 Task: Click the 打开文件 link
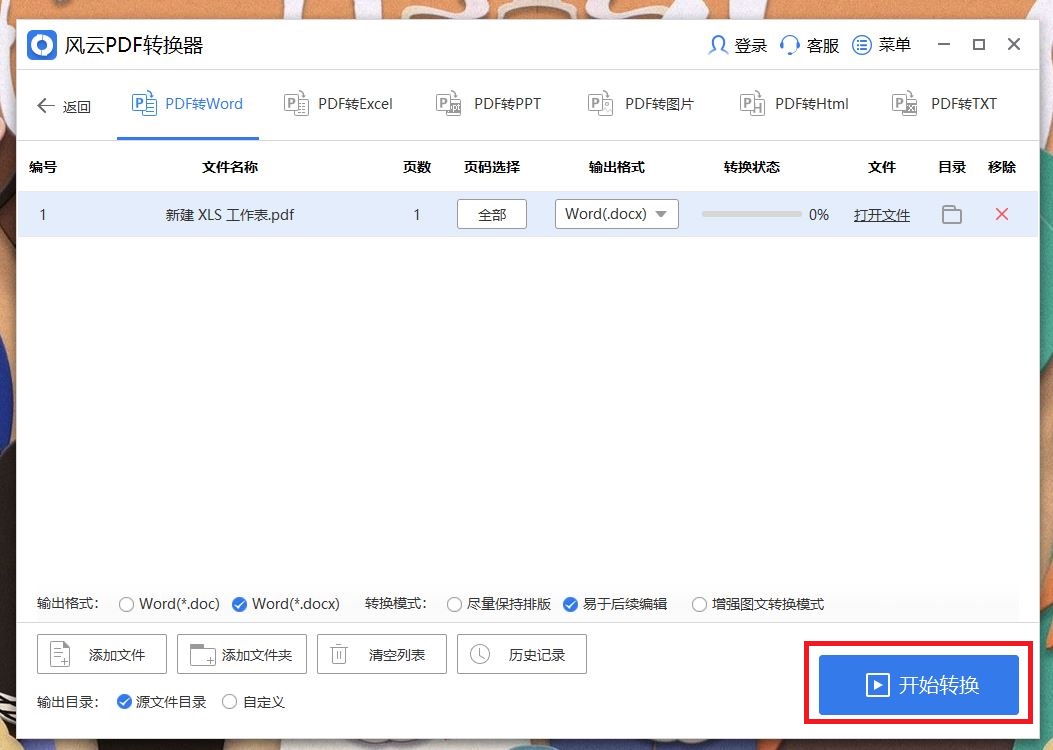pos(882,215)
